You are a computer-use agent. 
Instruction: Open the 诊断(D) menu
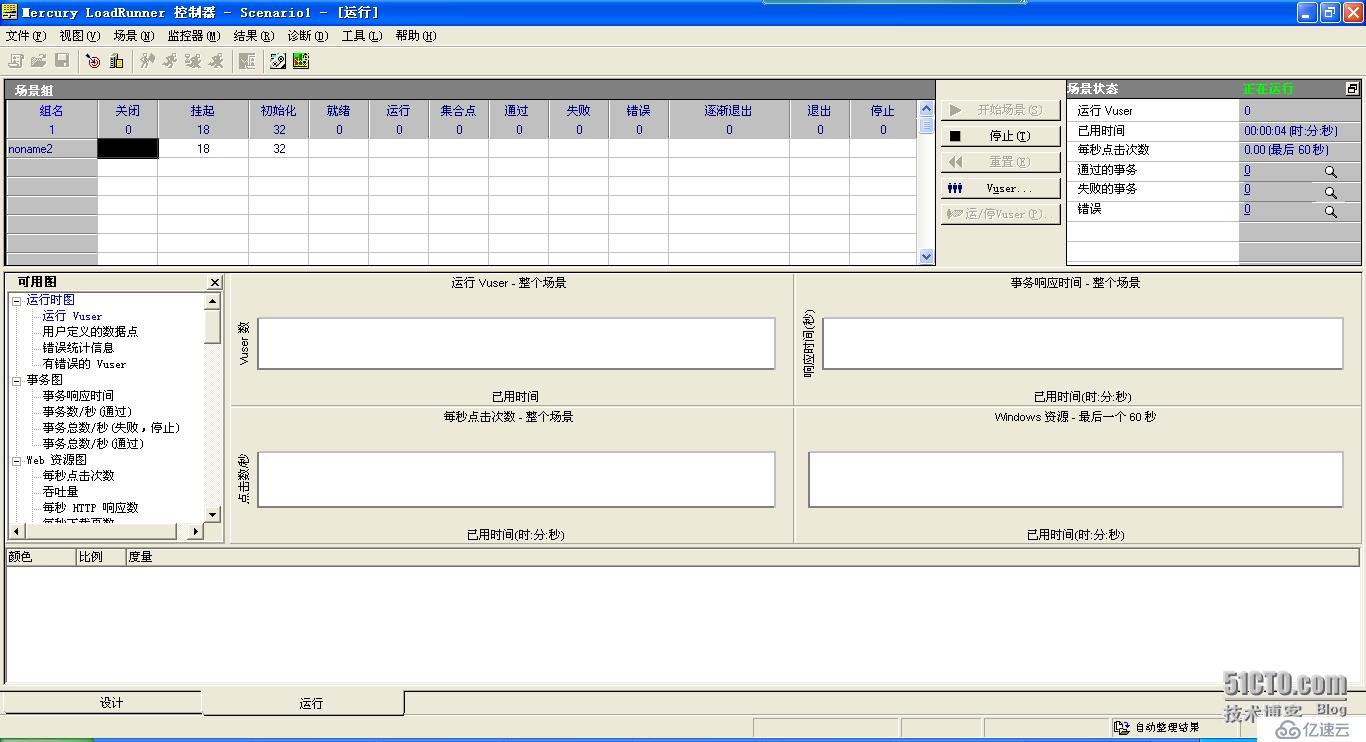(308, 36)
